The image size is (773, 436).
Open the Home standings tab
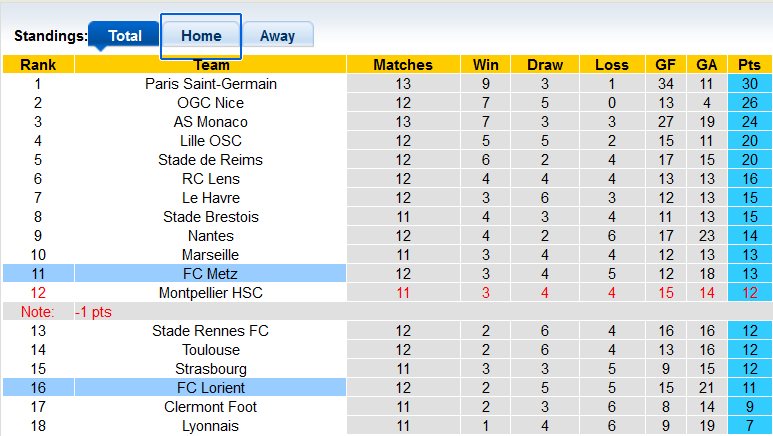point(201,35)
